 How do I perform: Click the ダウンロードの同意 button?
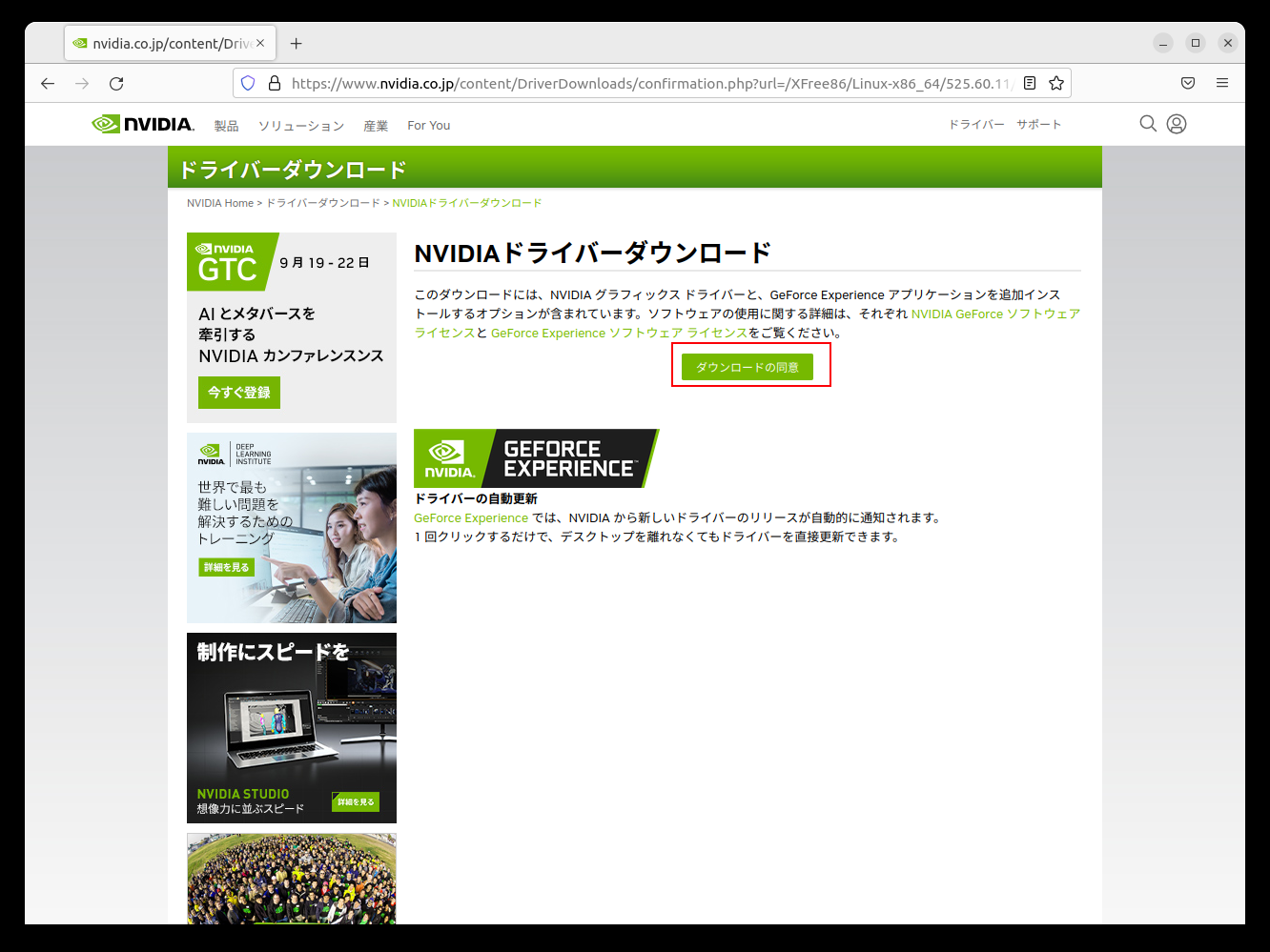click(748, 367)
